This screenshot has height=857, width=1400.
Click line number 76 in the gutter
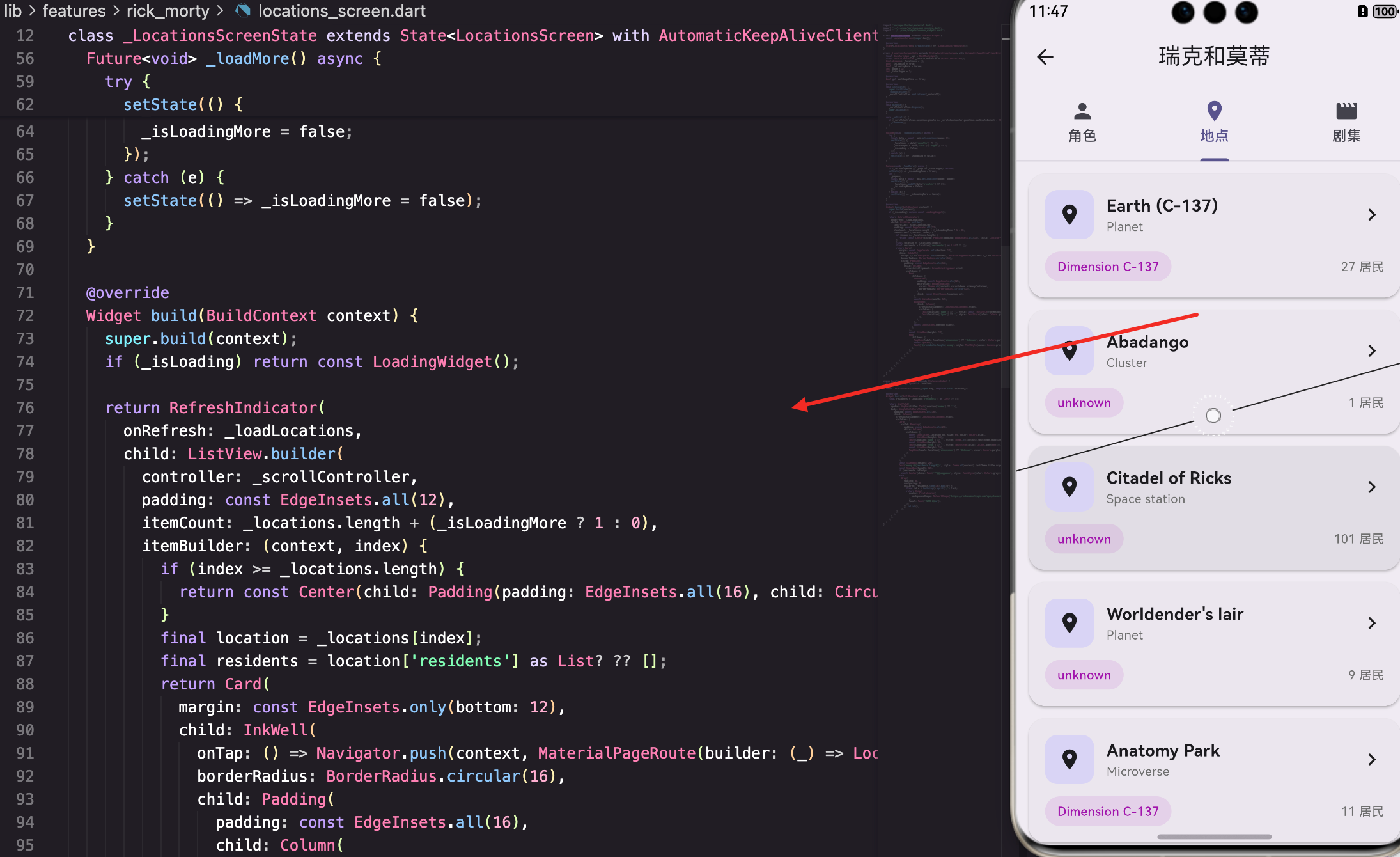click(25, 408)
